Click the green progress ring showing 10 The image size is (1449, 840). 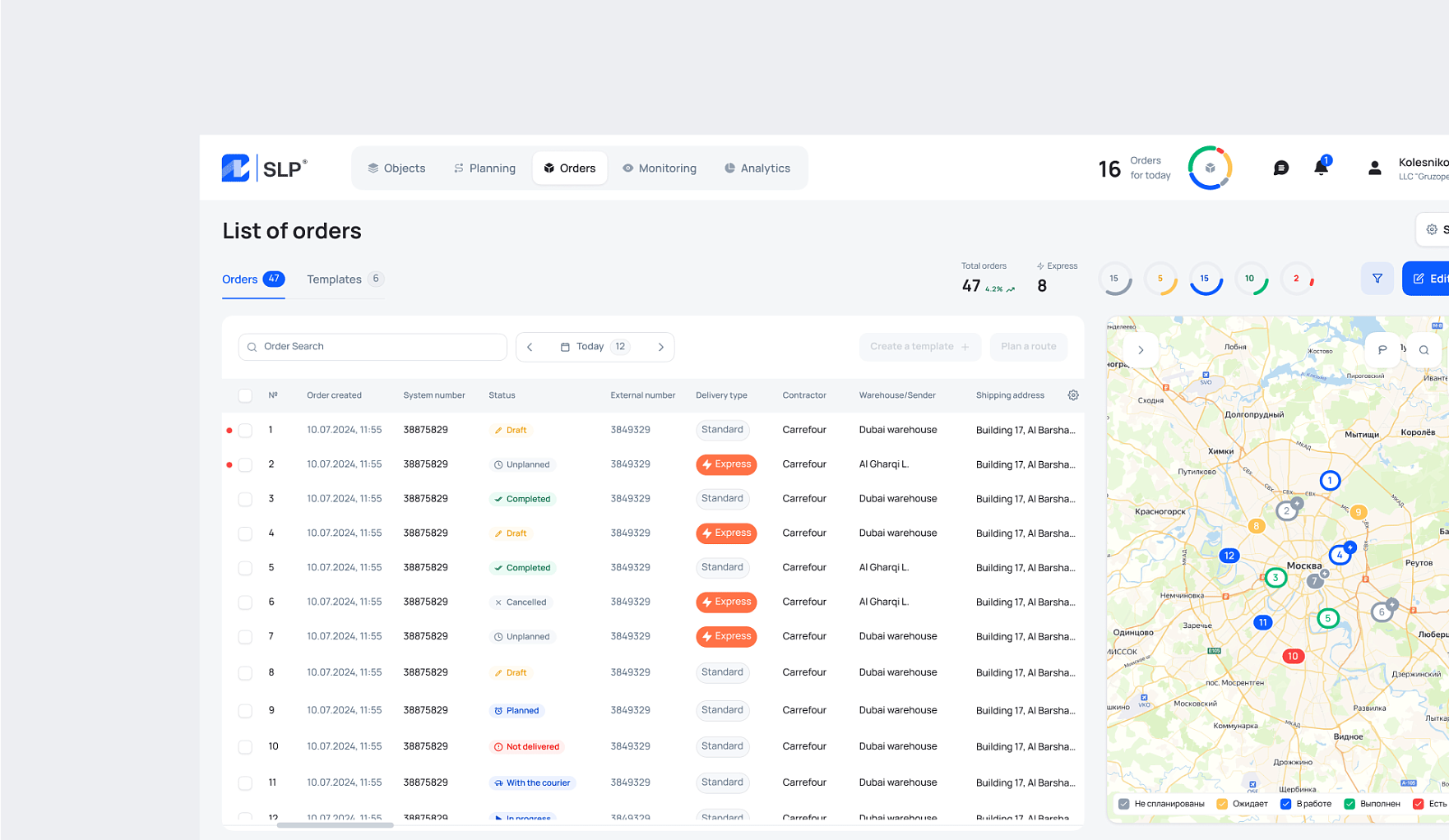pyautogui.click(x=1252, y=279)
